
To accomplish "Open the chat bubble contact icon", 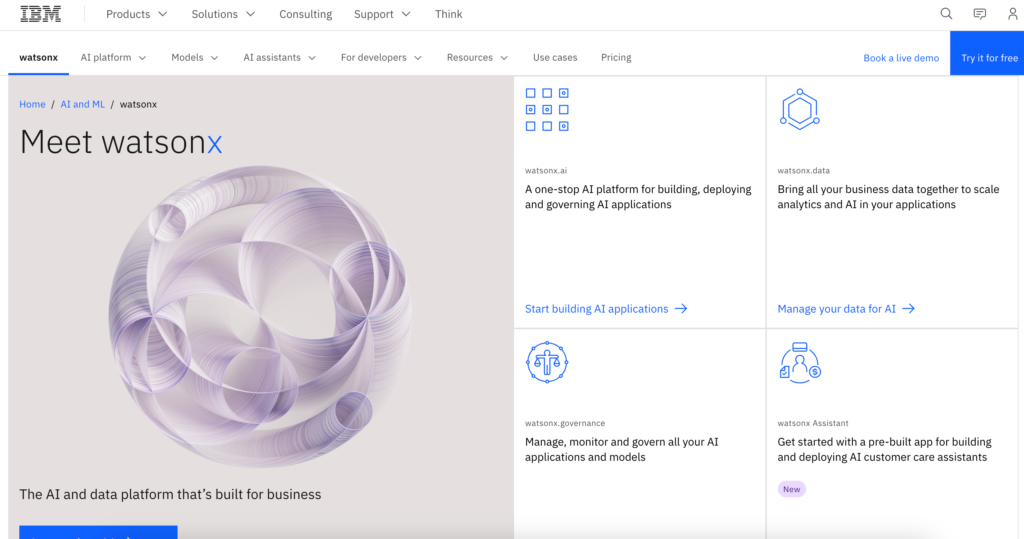I will tap(980, 14).
